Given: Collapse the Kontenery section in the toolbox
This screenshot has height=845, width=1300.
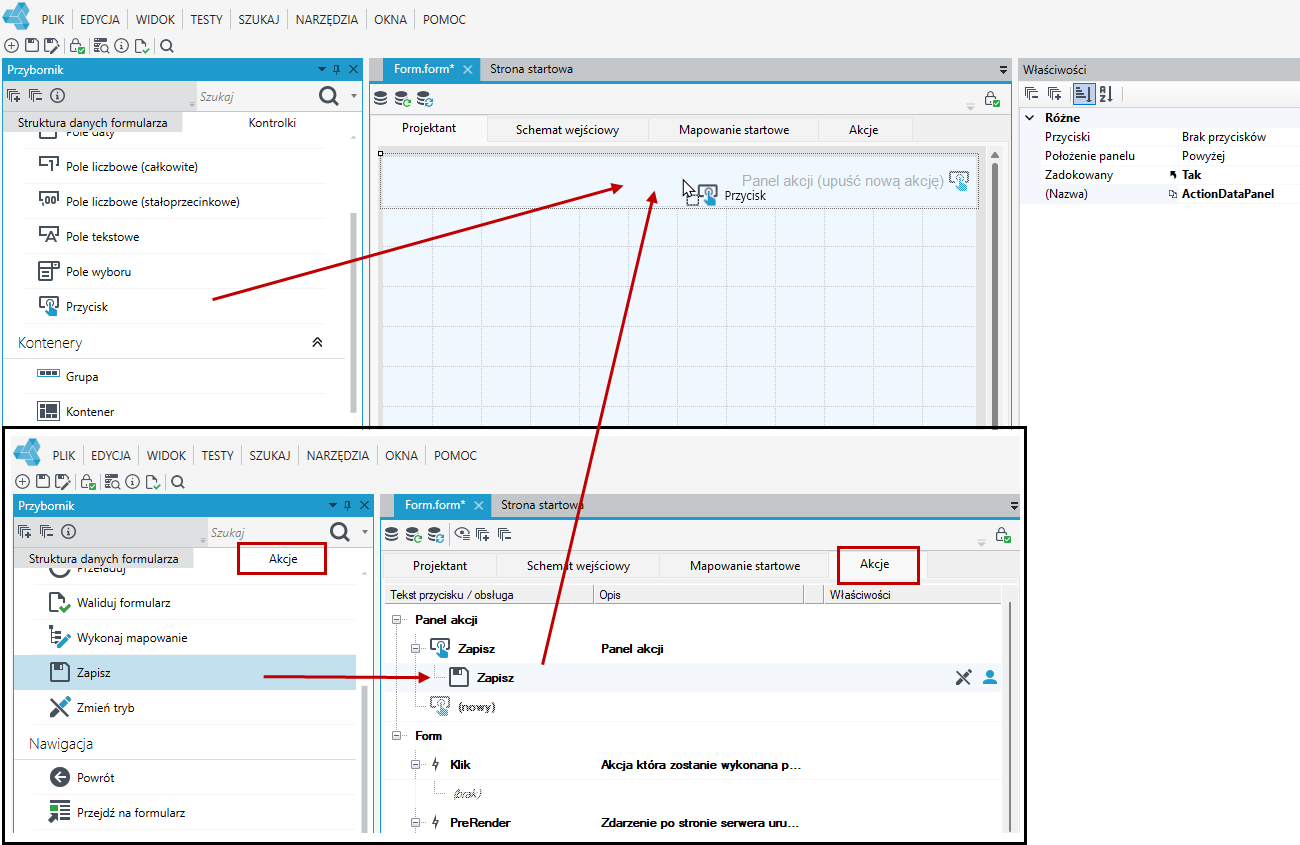Looking at the screenshot, I should 317,342.
